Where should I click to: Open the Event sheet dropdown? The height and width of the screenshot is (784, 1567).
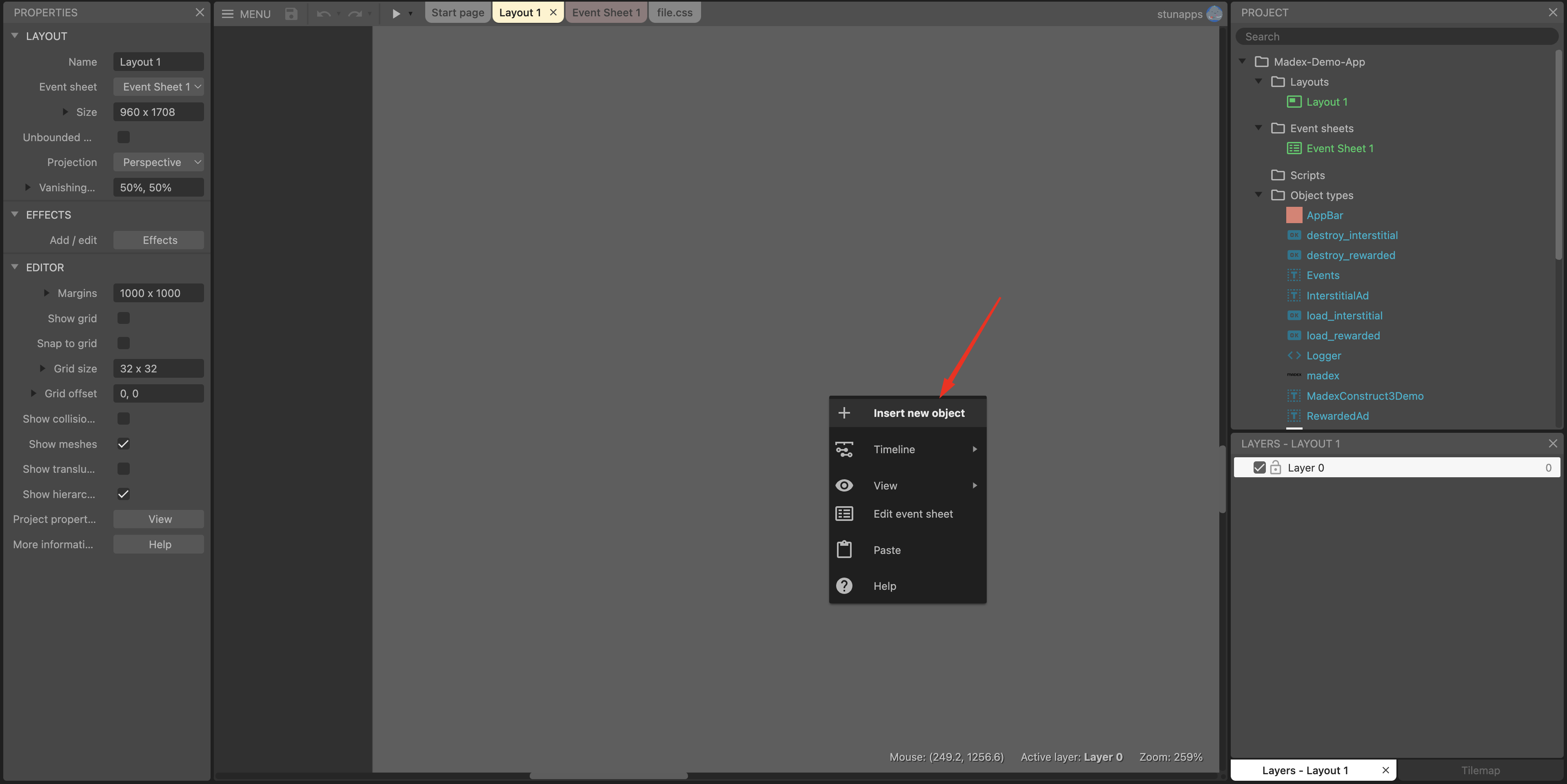pyautogui.click(x=159, y=87)
